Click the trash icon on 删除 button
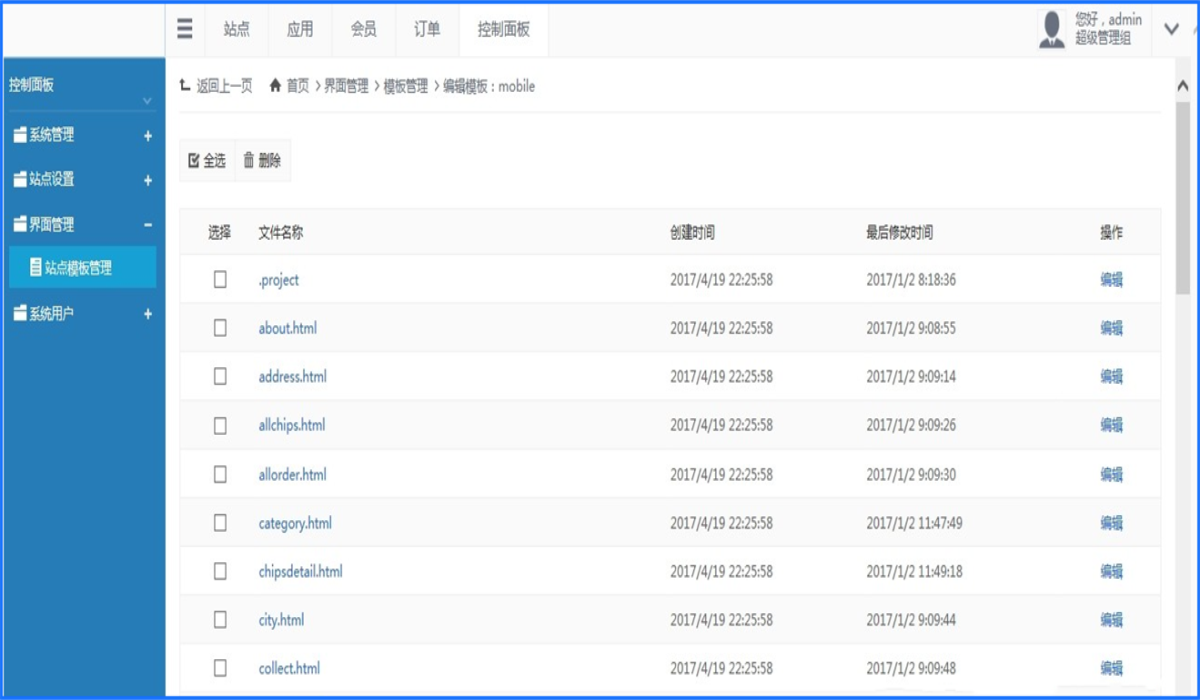This screenshot has width=1200, height=700. point(249,160)
